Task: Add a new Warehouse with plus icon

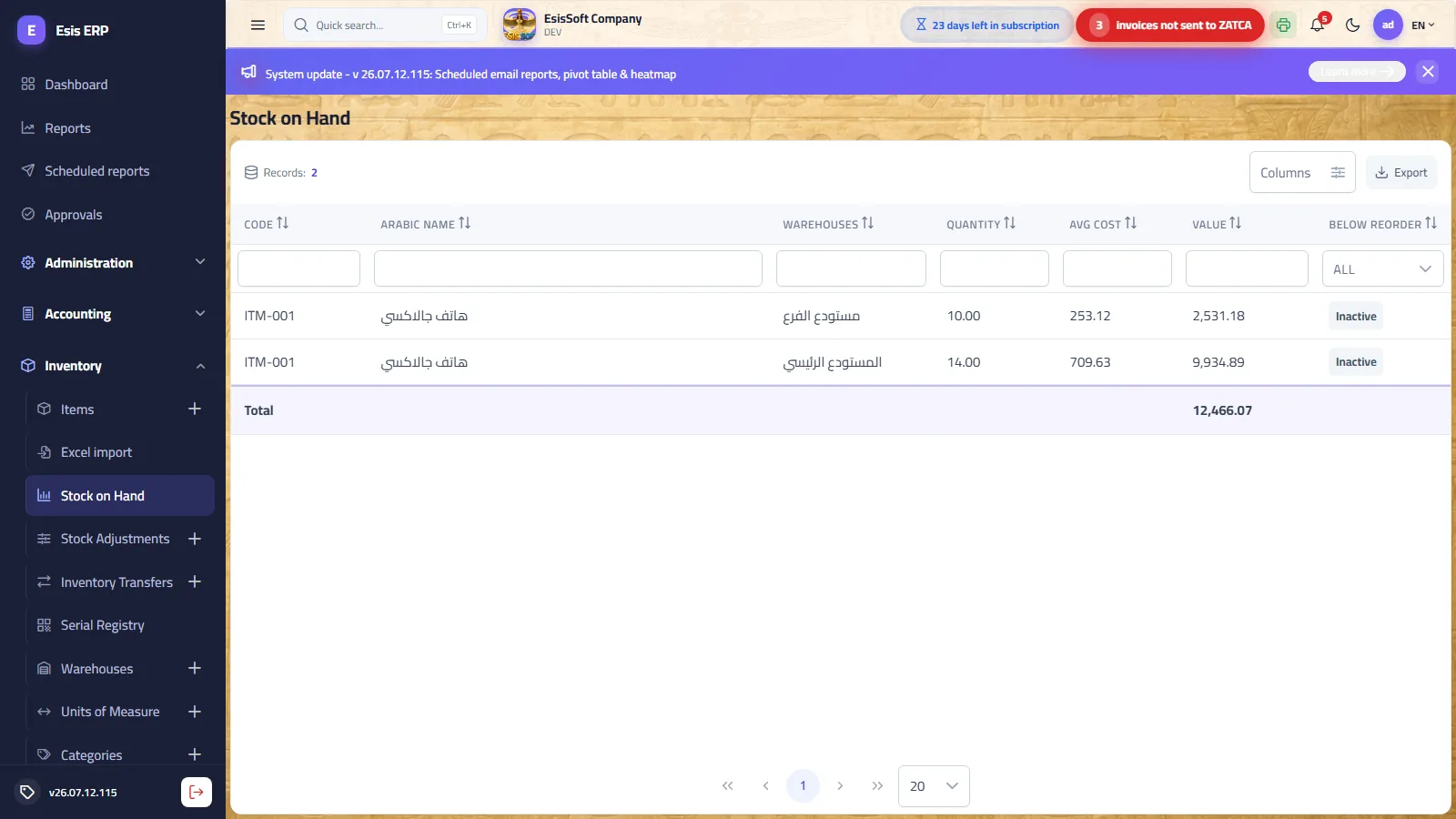Action: tap(195, 668)
